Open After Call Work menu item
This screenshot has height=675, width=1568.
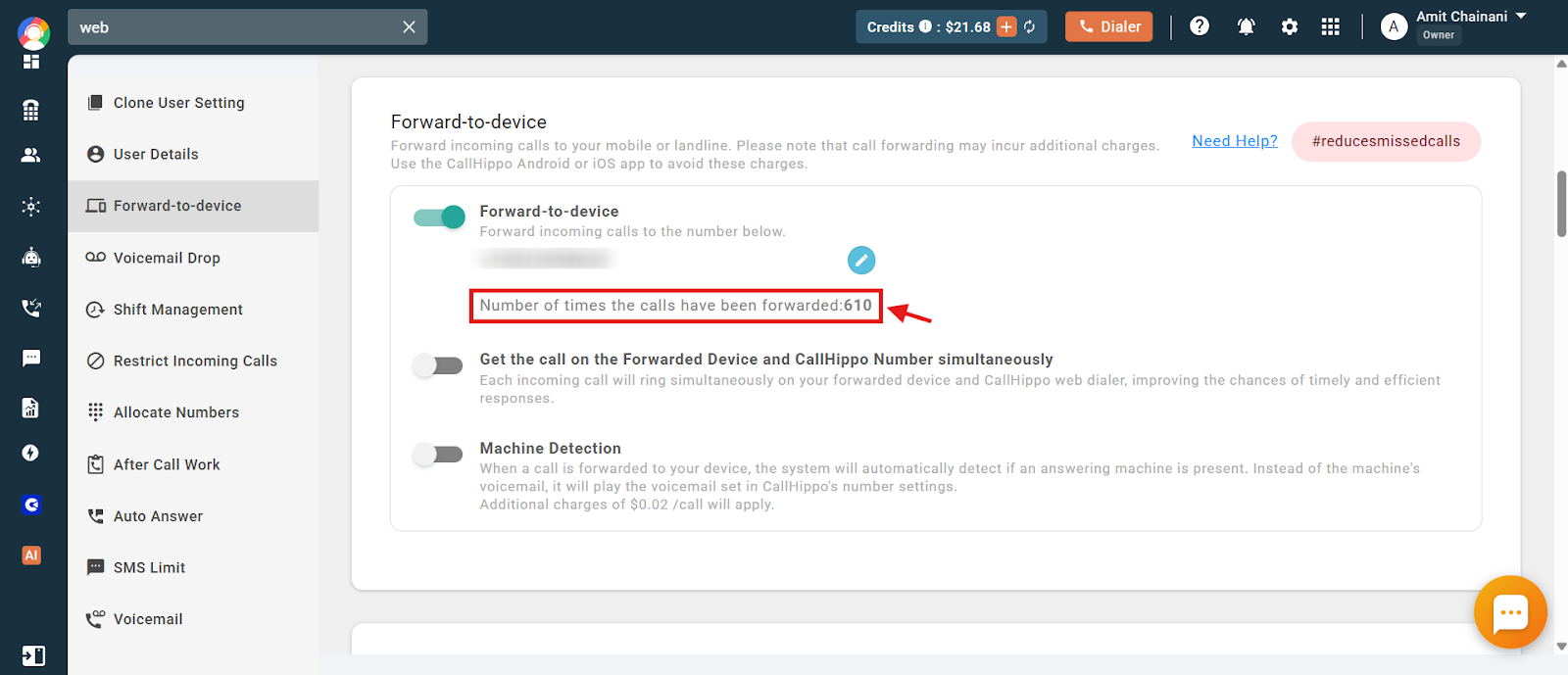[193, 464]
